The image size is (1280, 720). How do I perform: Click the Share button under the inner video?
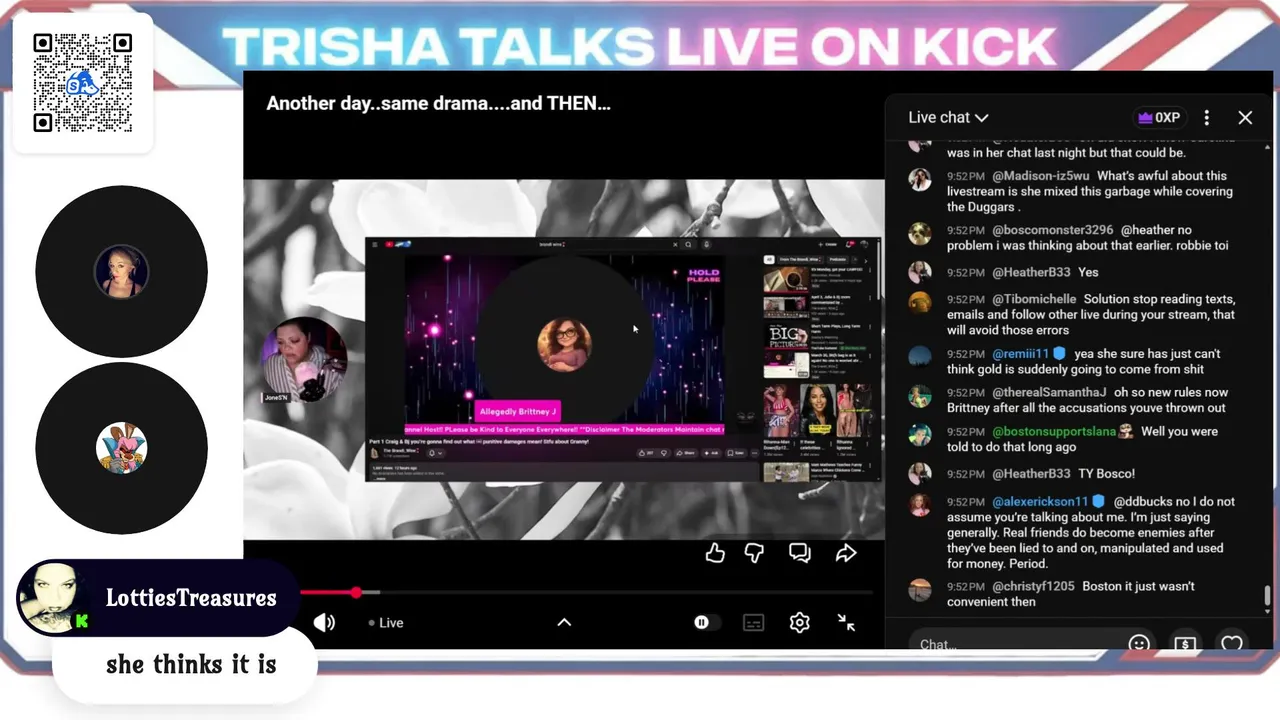click(687, 453)
